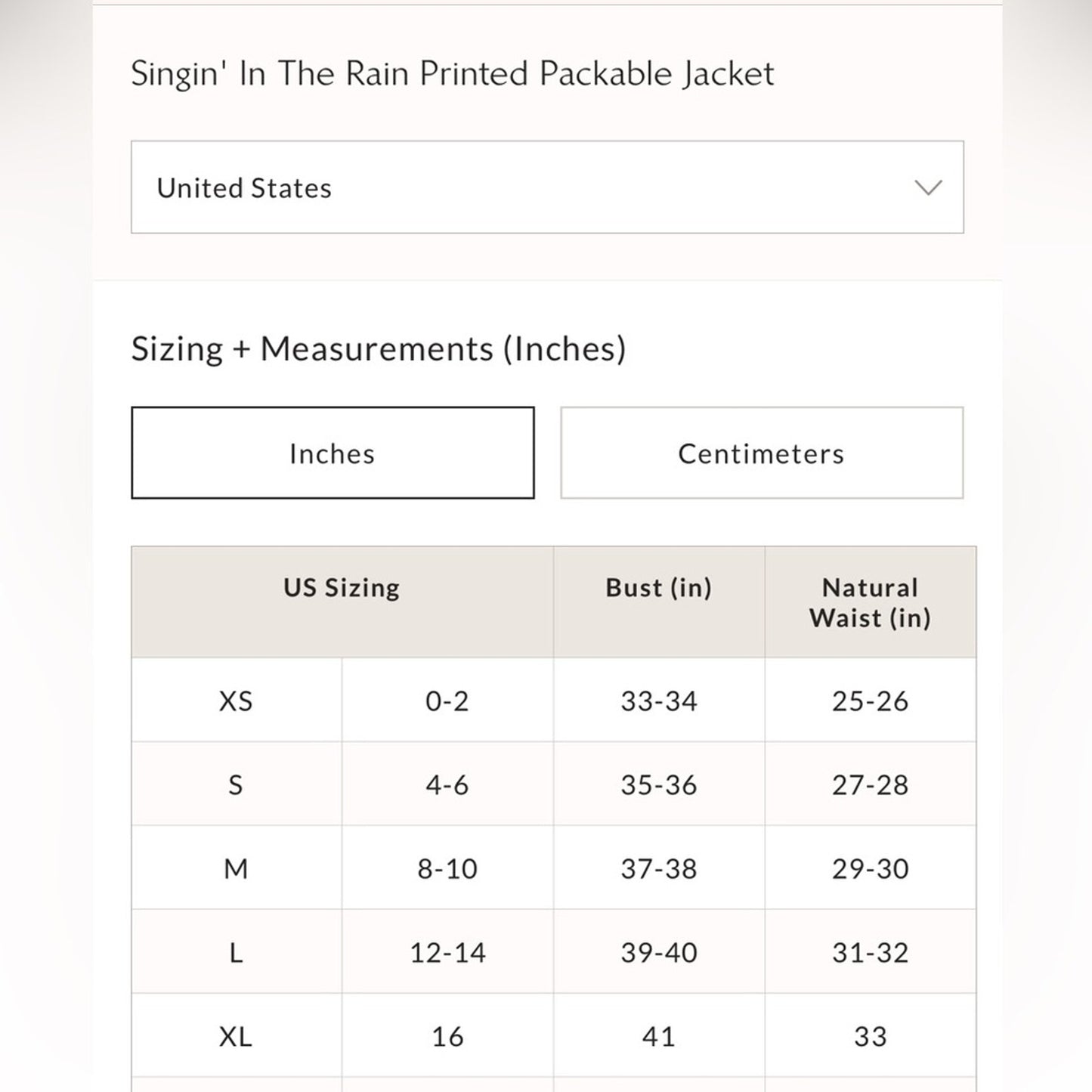Screen dimensions: 1092x1092
Task: Select the Bust (in) column header
Action: tap(658, 587)
